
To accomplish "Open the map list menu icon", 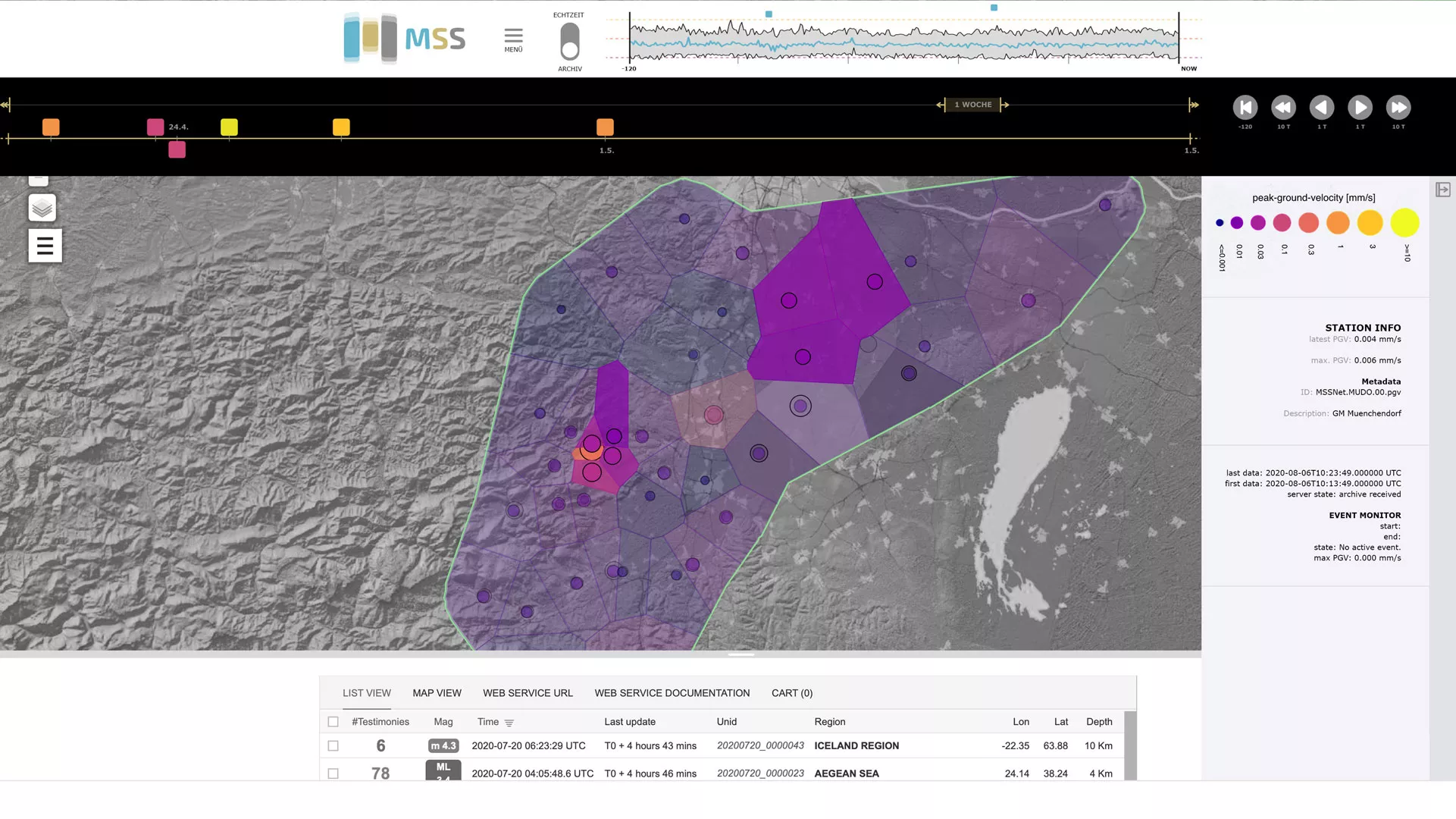I will tap(45, 246).
